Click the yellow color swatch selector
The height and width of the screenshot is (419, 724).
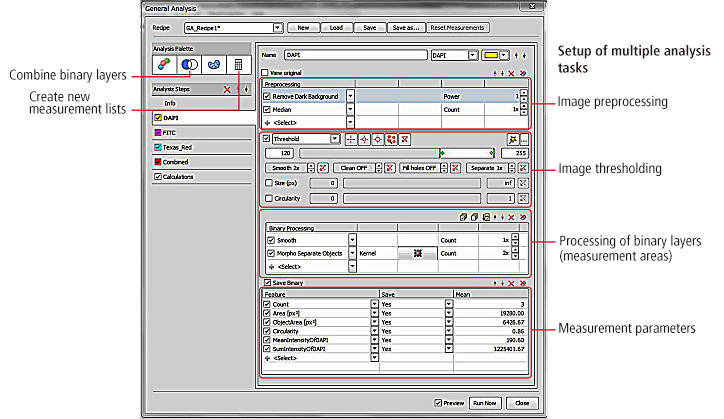(490, 56)
